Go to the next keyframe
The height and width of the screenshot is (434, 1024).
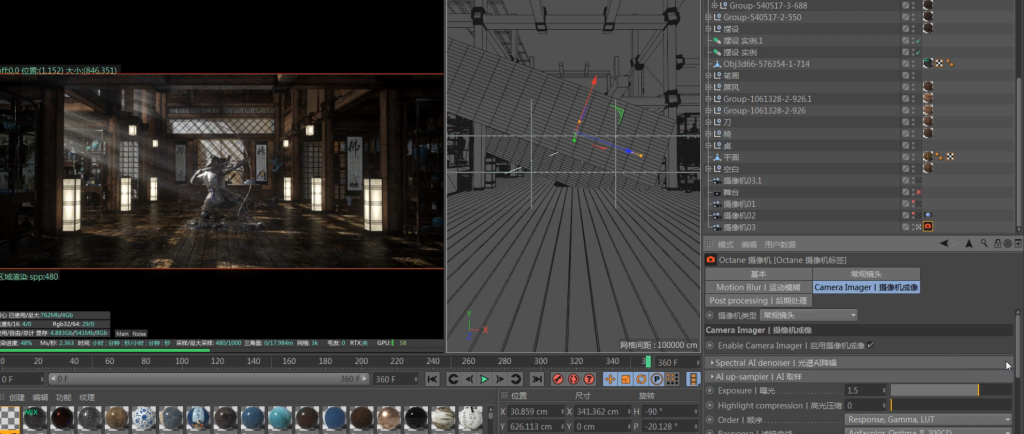515,379
